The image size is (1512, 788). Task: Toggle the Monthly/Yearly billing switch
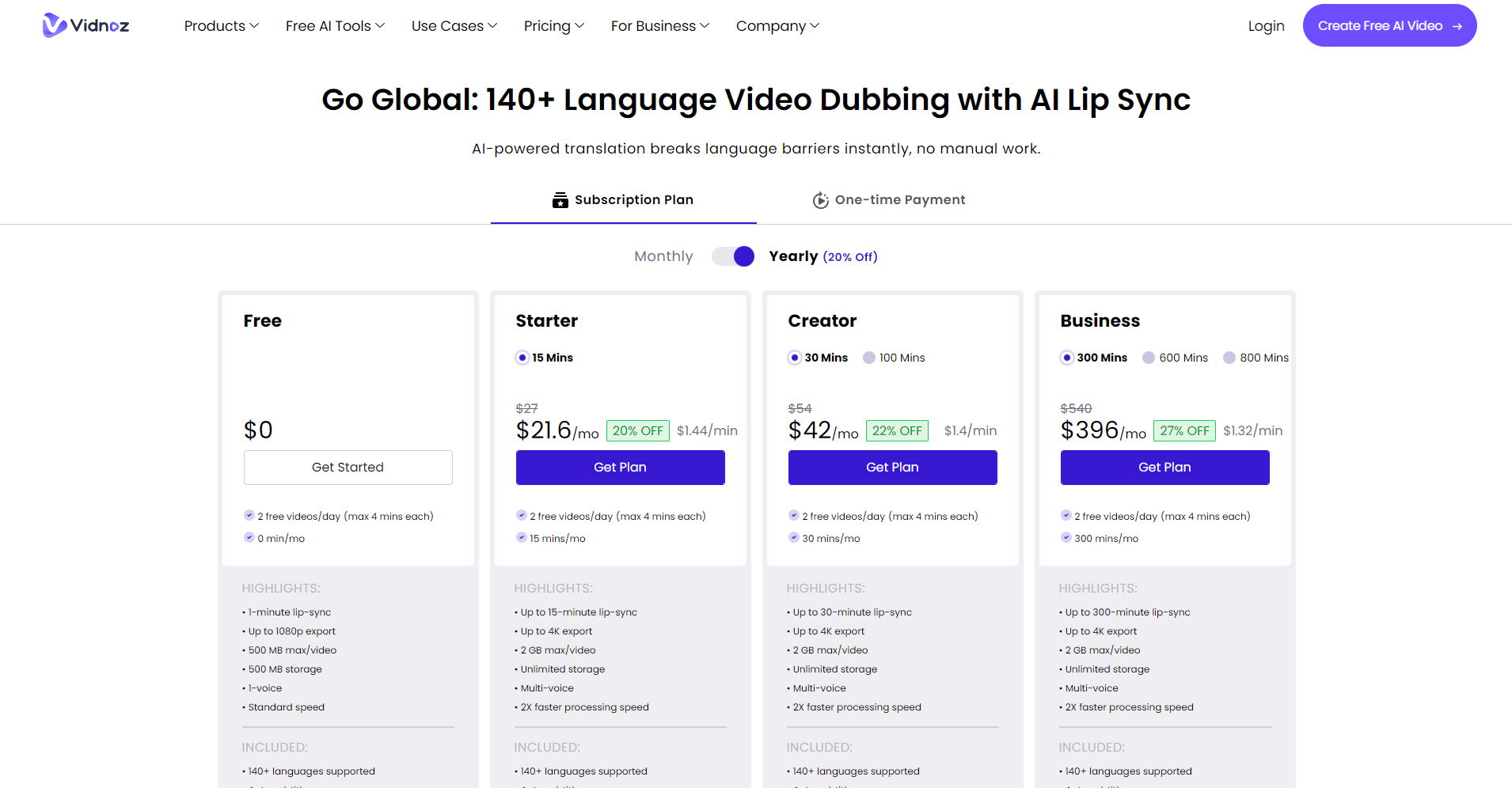(733, 256)
